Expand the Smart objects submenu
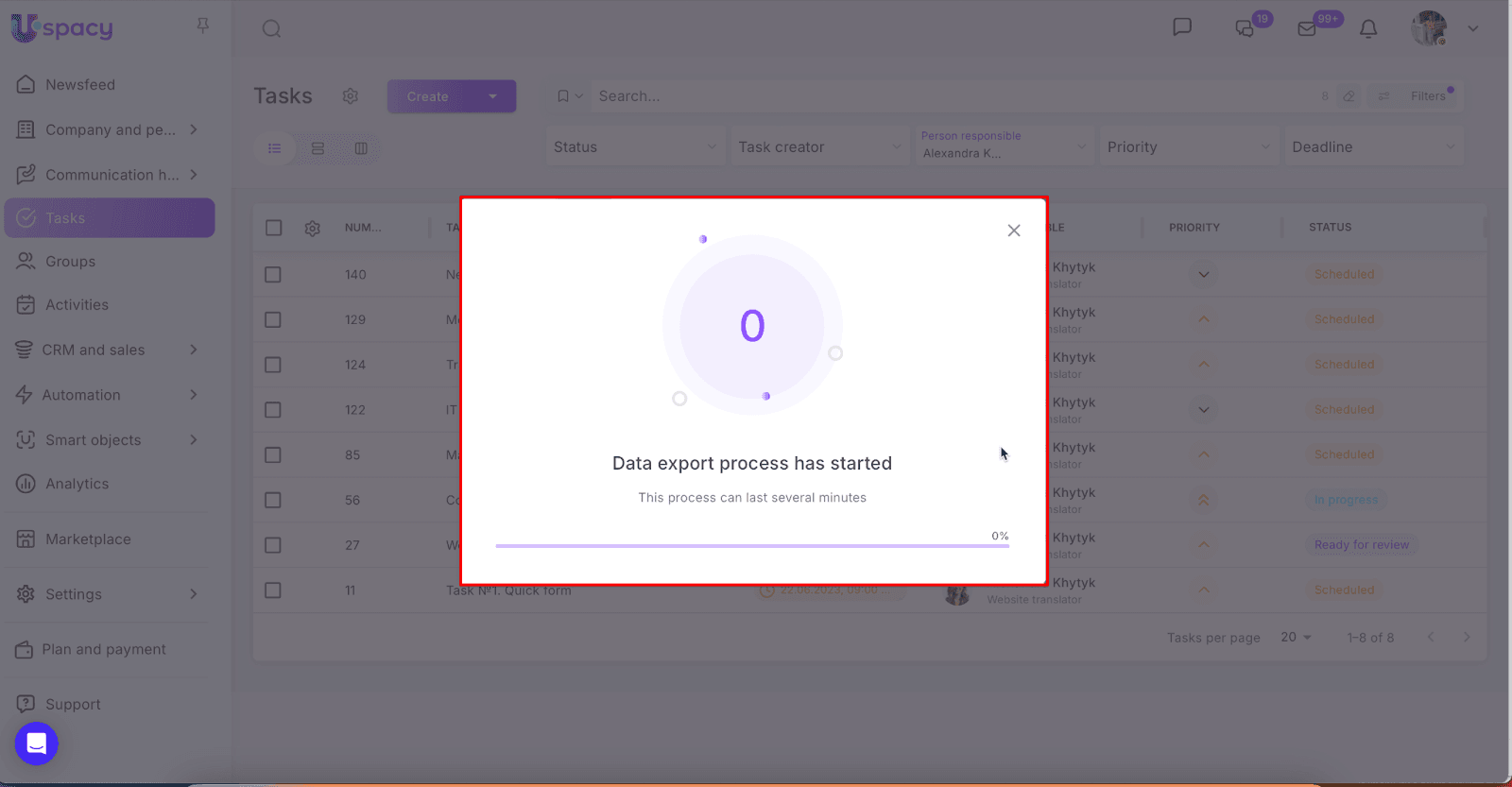 [x=194, y=440]
